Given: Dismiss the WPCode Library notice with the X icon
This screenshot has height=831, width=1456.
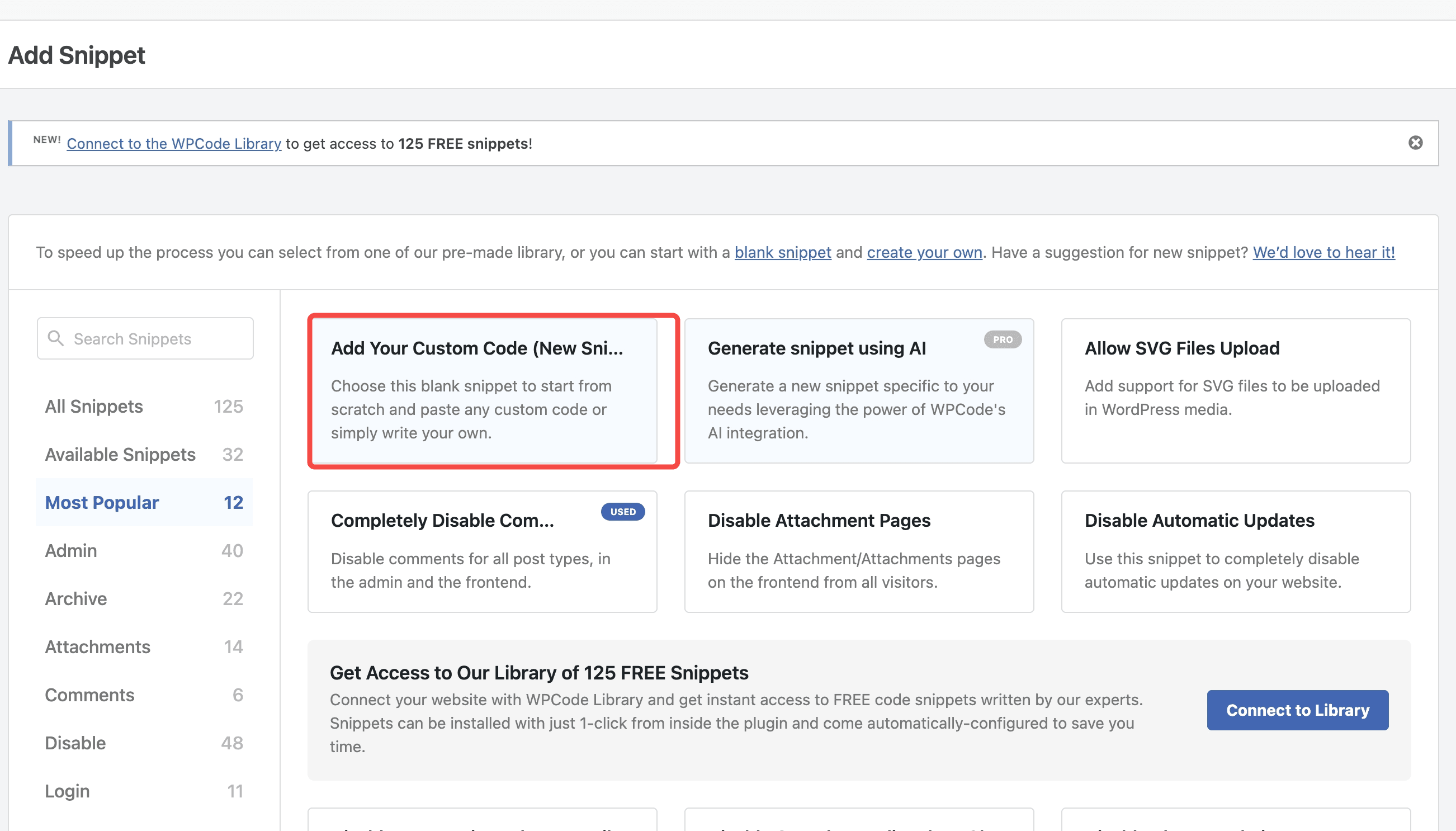Looking at the screenshot, I should [x=1416, y=143].
